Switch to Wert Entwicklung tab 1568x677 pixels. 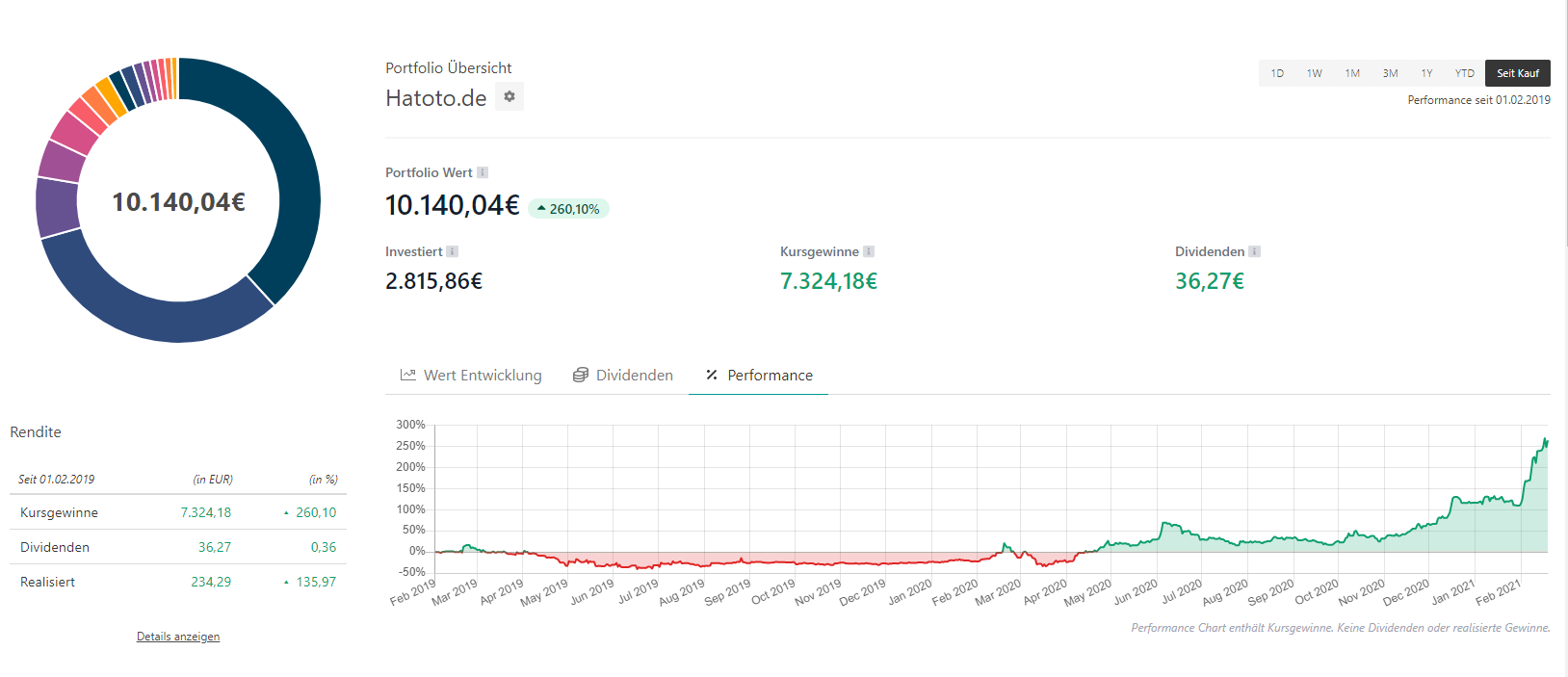point(471,376)
